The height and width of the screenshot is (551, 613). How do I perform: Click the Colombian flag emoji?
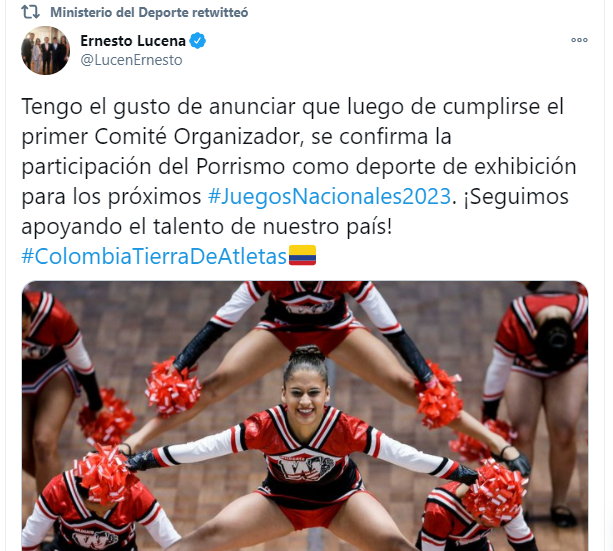pos(302,255)
